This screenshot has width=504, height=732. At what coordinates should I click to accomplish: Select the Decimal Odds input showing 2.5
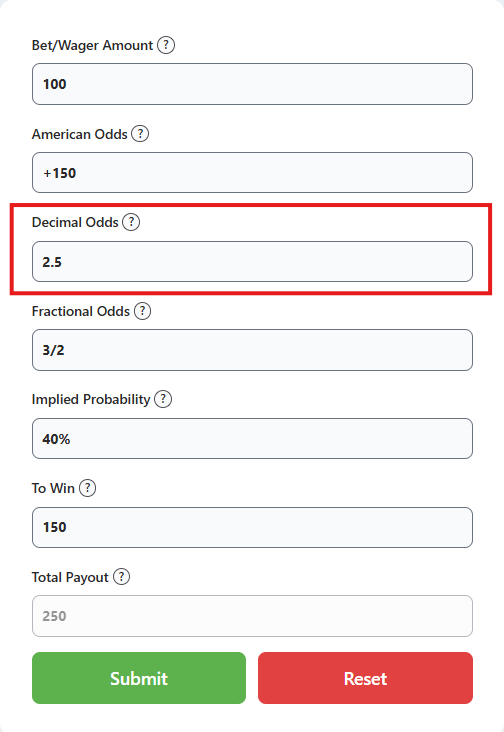[252, 261]
